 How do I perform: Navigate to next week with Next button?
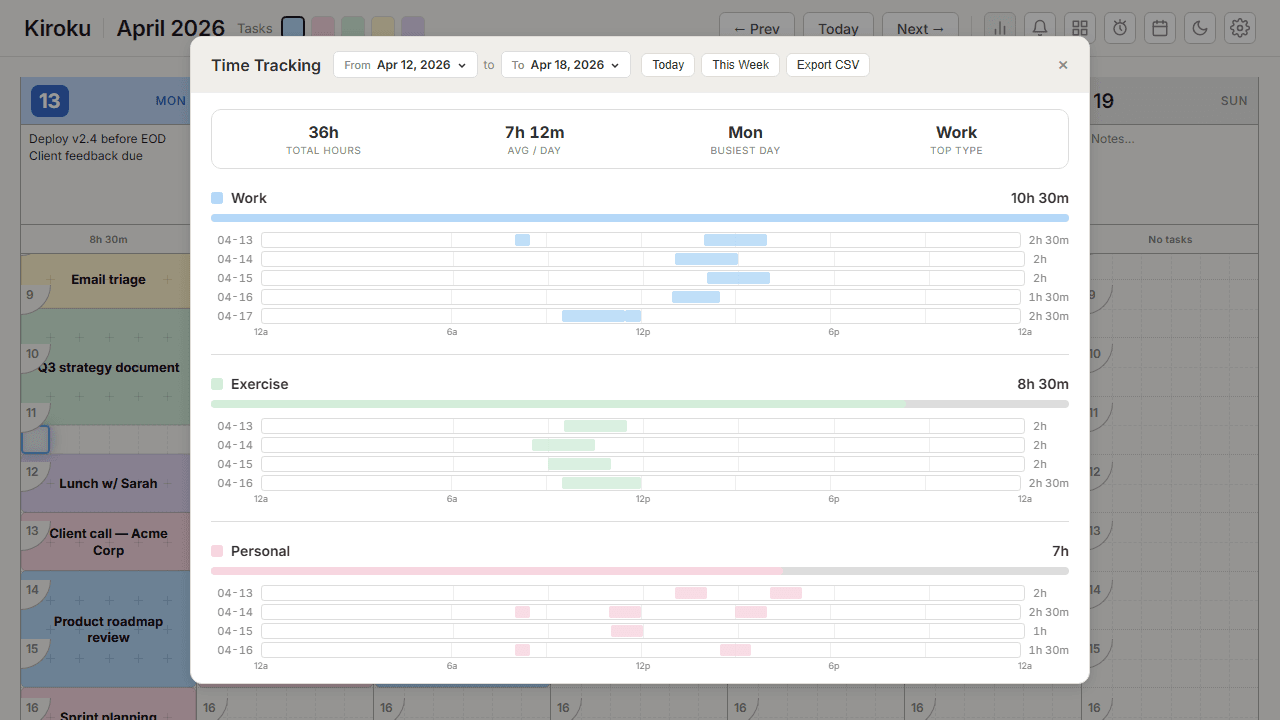tap(919, 28)
